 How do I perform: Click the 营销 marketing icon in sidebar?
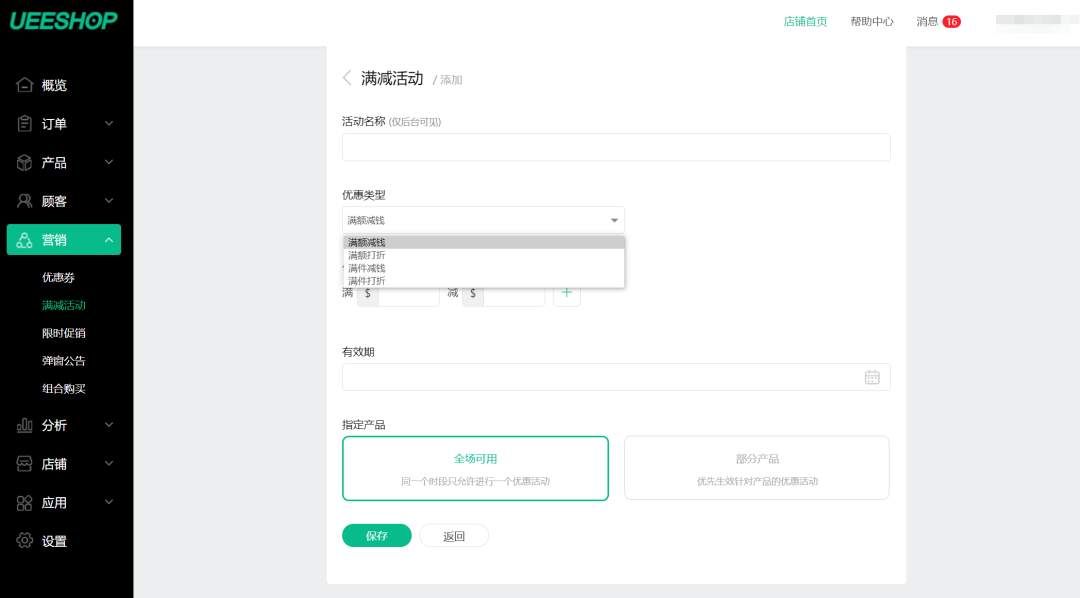pyautogui.click(x=25, y=239)
